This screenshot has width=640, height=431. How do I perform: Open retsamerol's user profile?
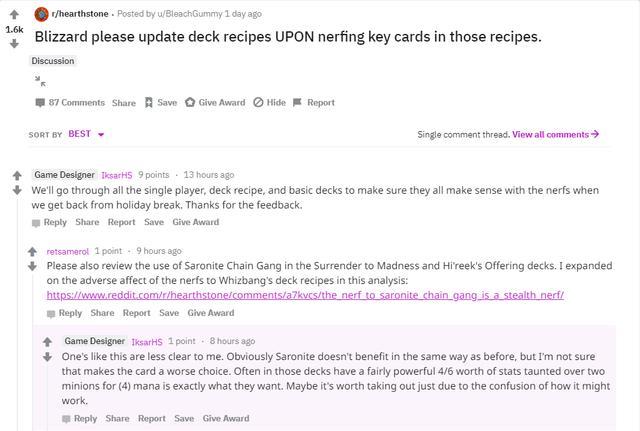[67, 251]
